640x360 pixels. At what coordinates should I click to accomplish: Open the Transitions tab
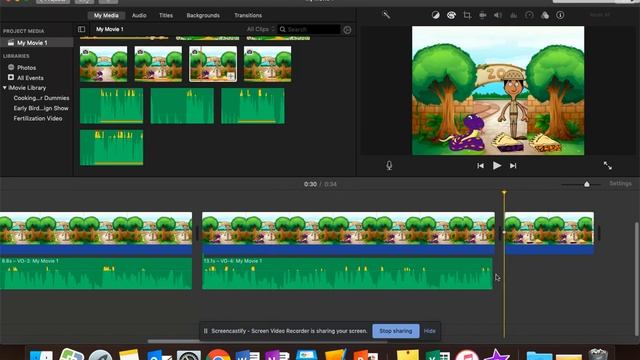click(248, 15)
